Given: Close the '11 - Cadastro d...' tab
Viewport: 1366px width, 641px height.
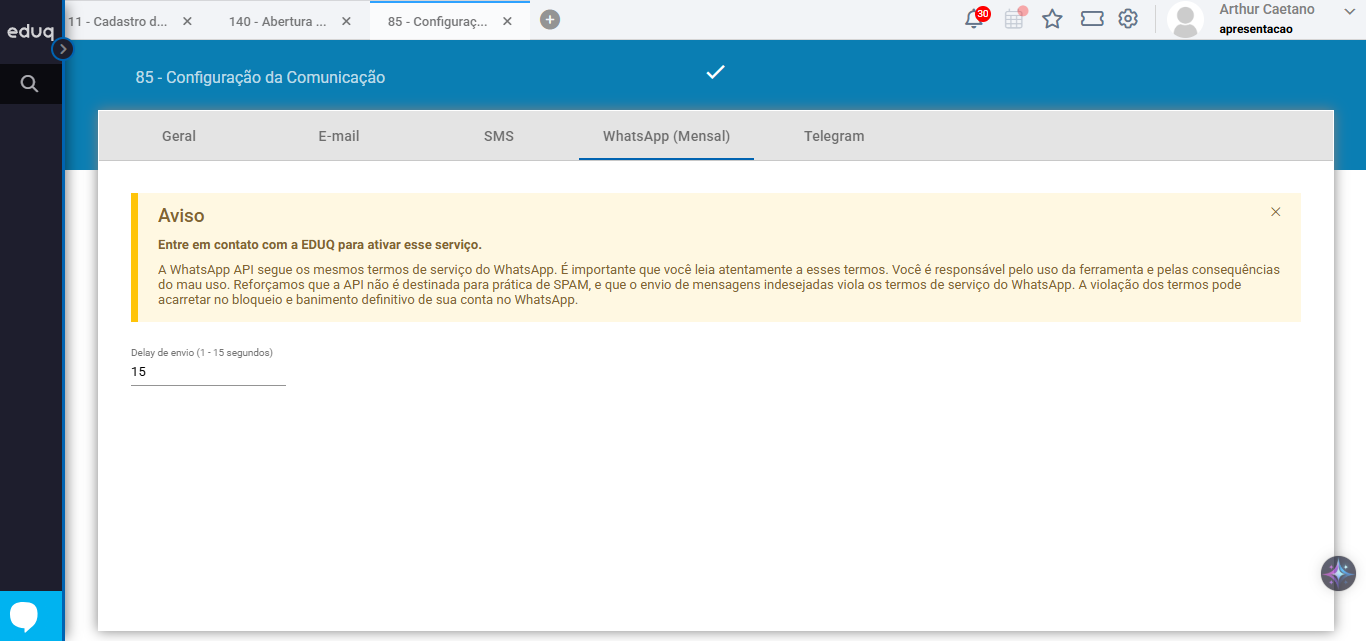Looking at the screenshot, I should point(187,21).
